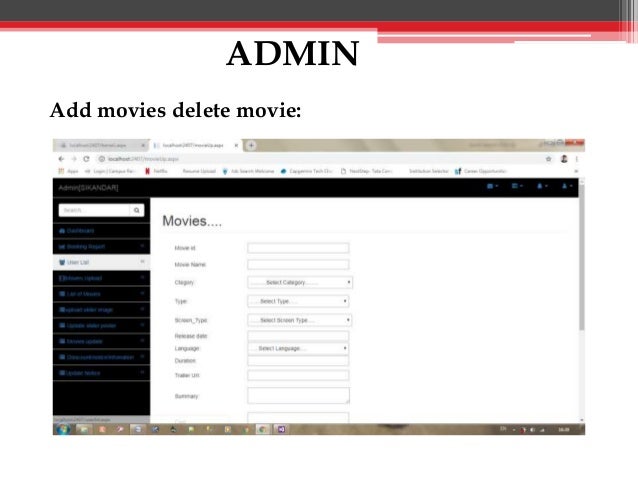Open the Select Screen Type dropdown
This screenshot has width=638, height=479.
click(x=299, y=321)
